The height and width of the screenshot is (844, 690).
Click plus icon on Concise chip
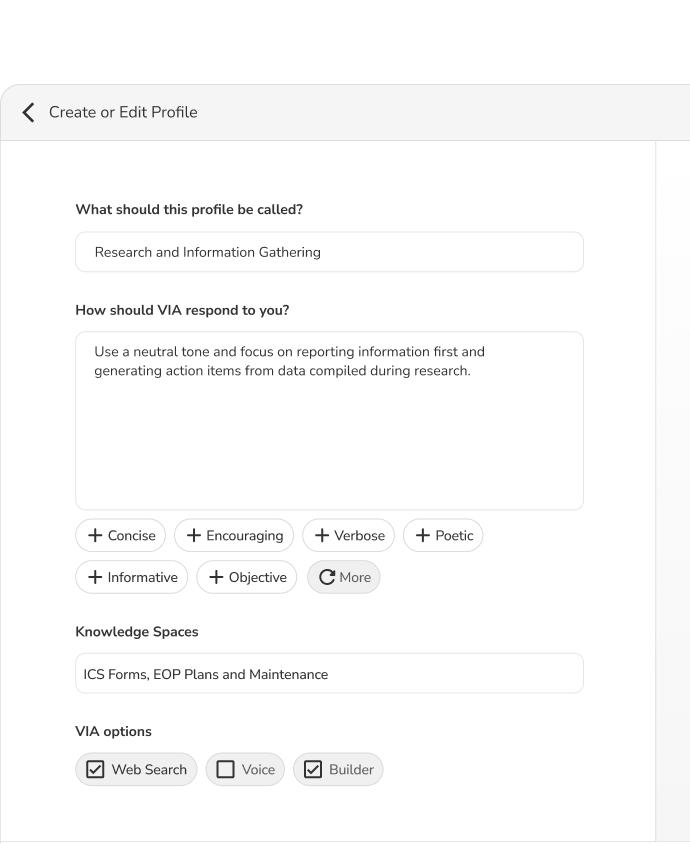coord(95,536)
